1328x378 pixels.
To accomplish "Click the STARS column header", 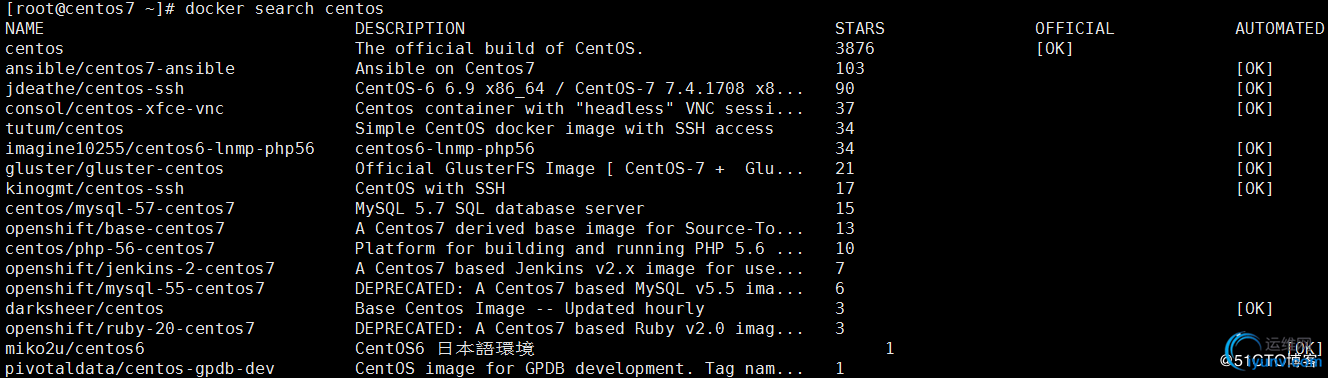I will click(x=860, y=28).
